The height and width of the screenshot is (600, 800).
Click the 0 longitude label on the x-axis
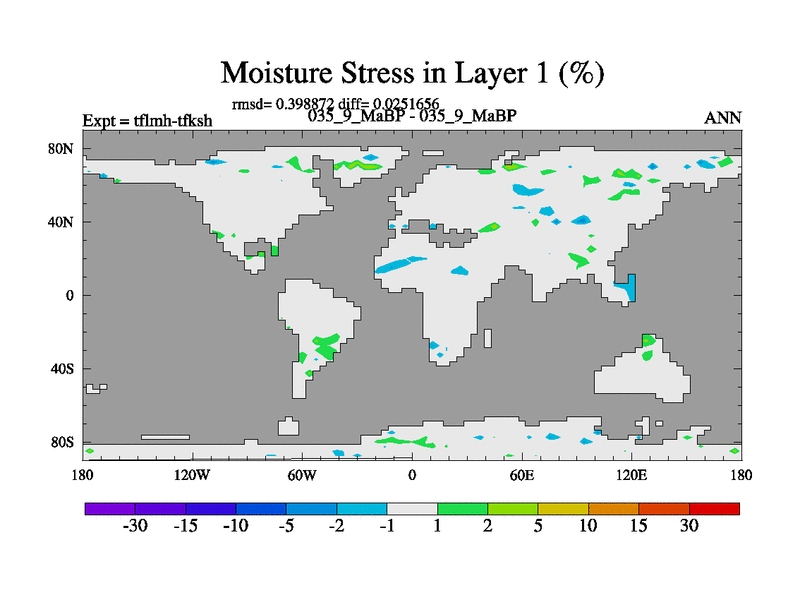click(x=412, y=474)
